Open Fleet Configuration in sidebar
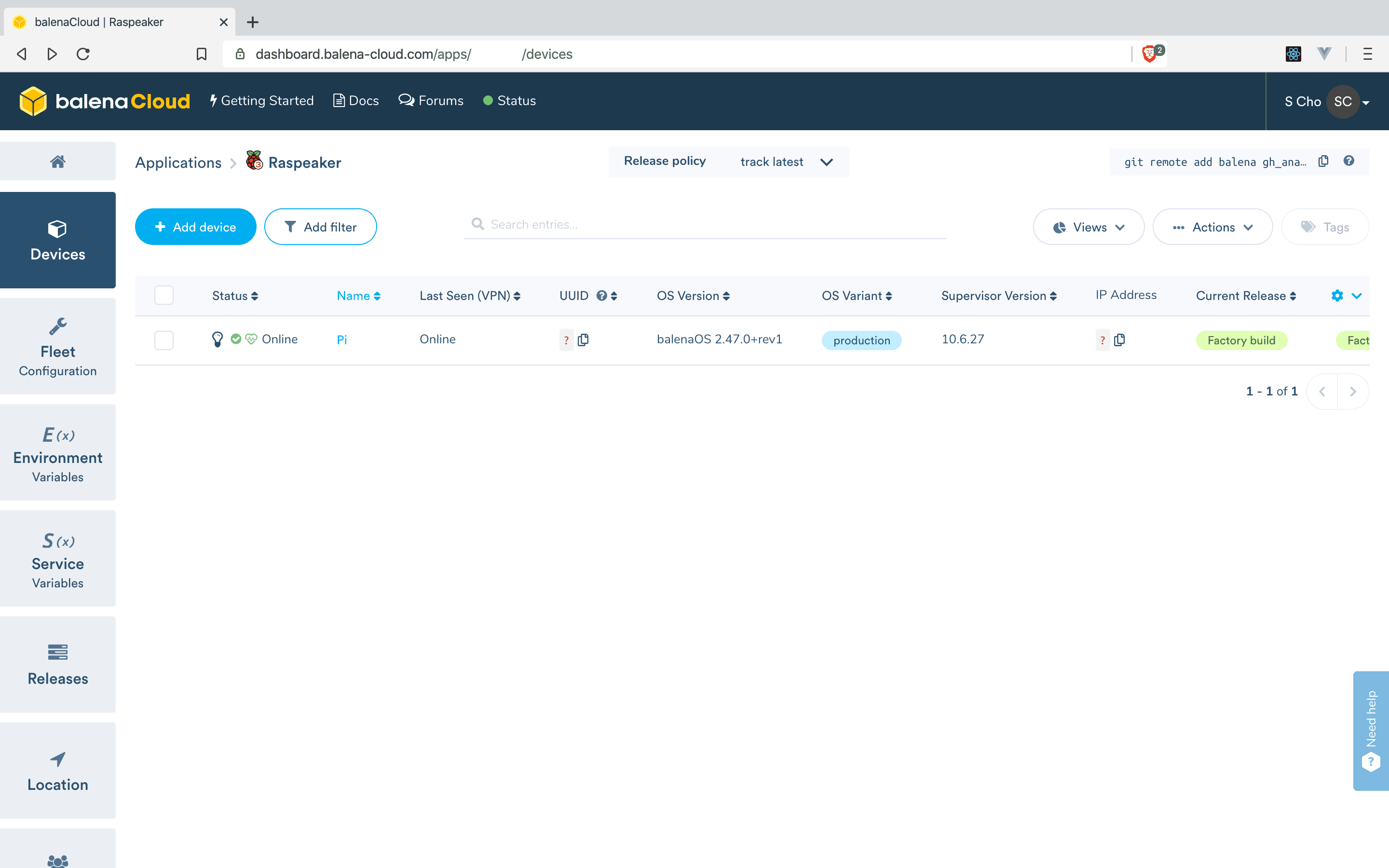Screen dimensions: 1389x868 57,347
